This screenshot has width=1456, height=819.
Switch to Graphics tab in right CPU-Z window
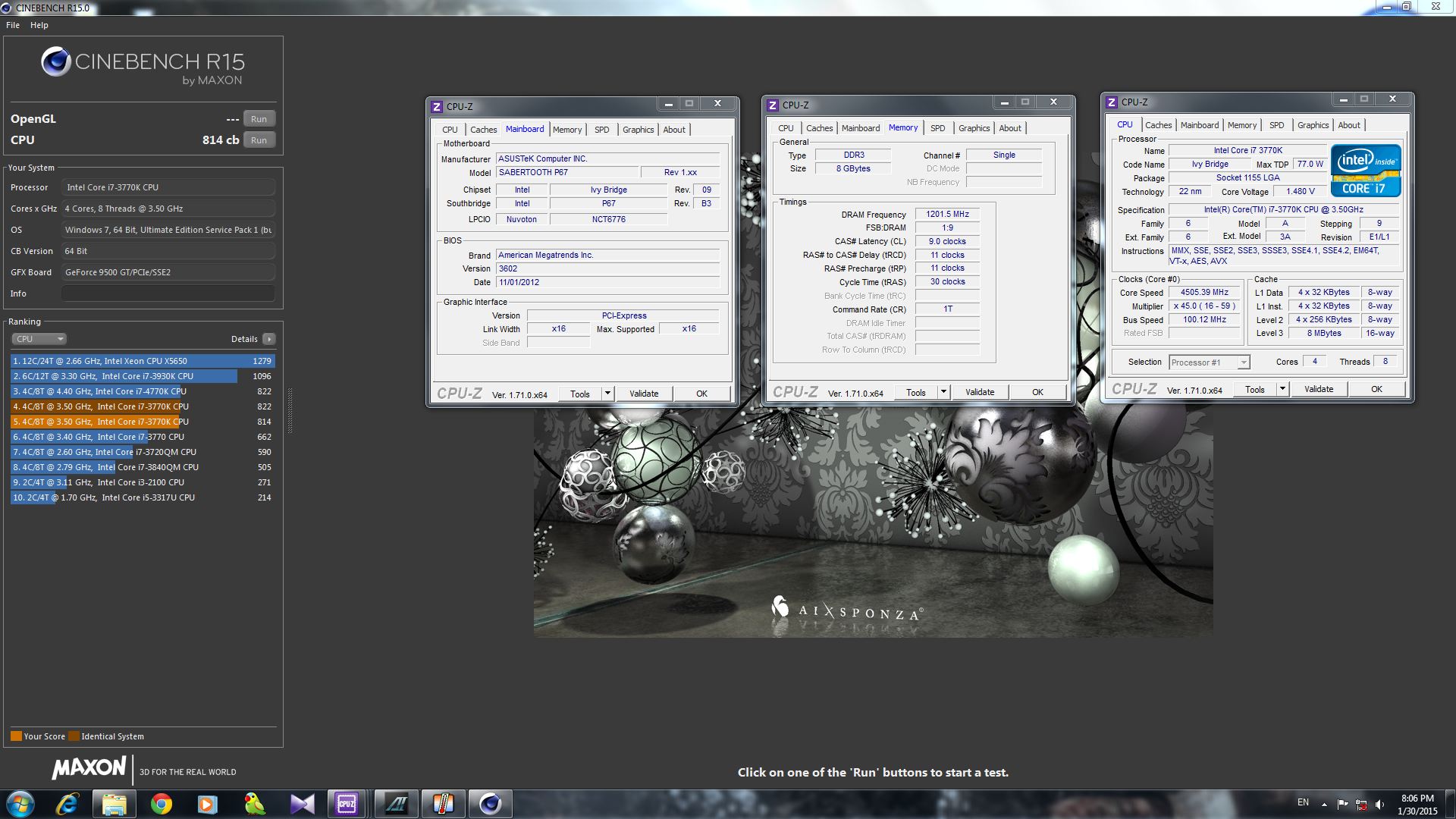[1313, 125]
